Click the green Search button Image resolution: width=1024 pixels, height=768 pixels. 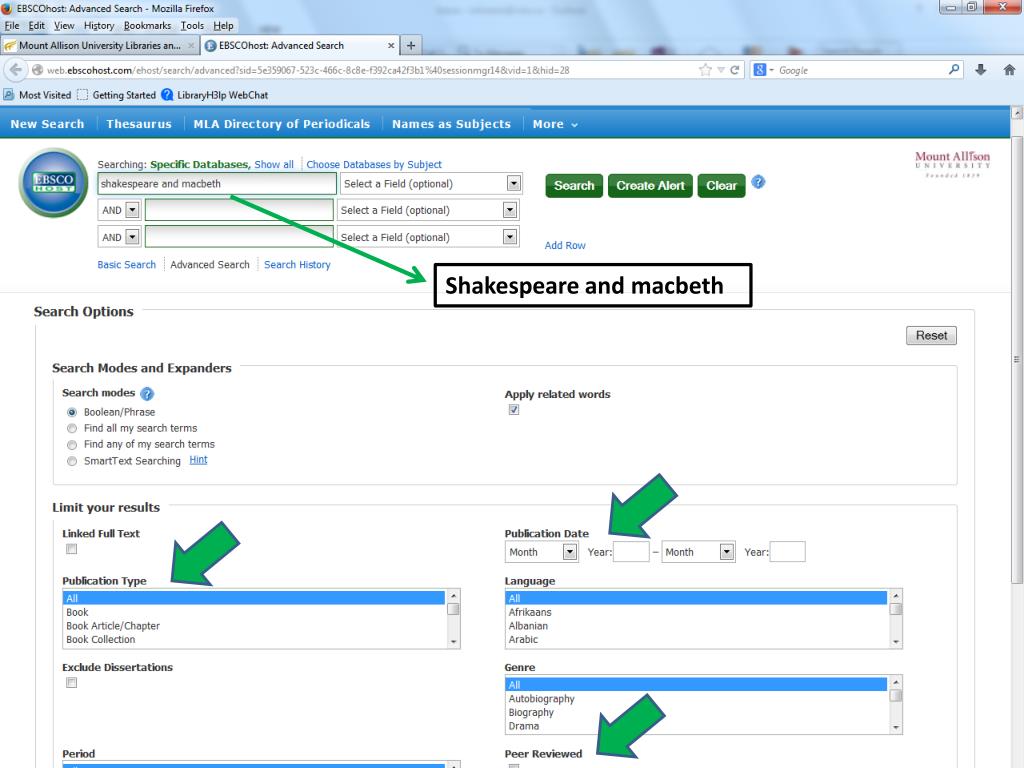[x=574, y=185]
